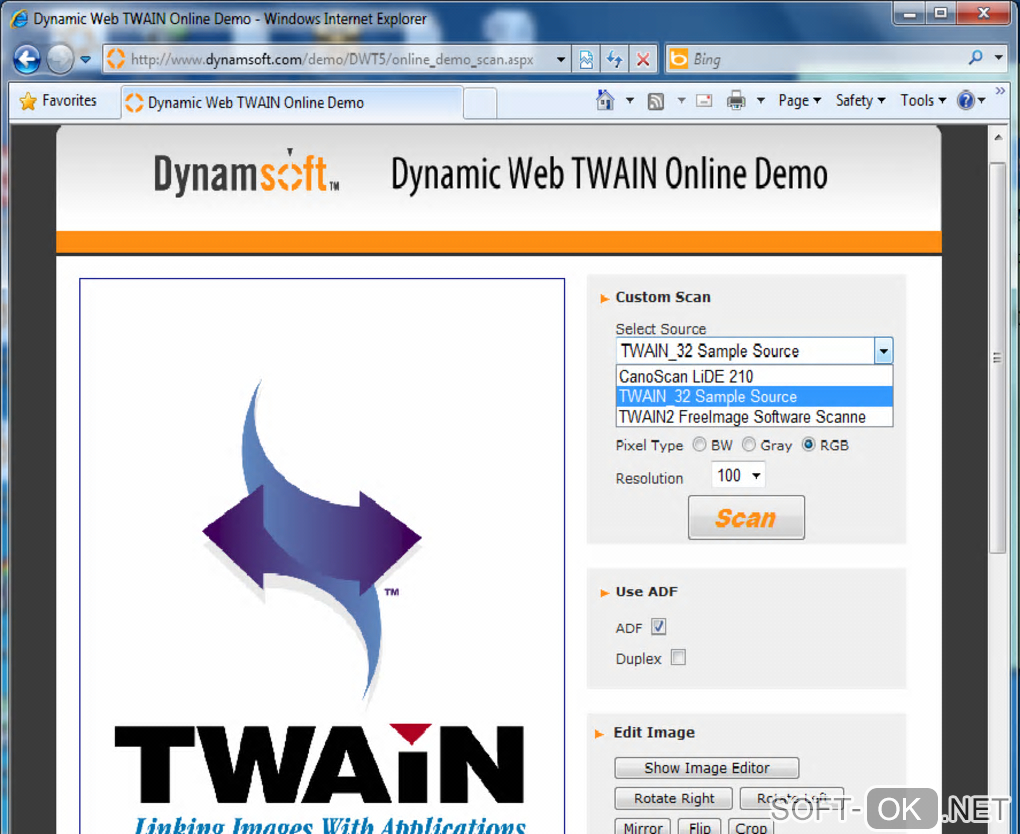Select RGB pixel type
This screenshot has height=834, width=1020.
808,444
